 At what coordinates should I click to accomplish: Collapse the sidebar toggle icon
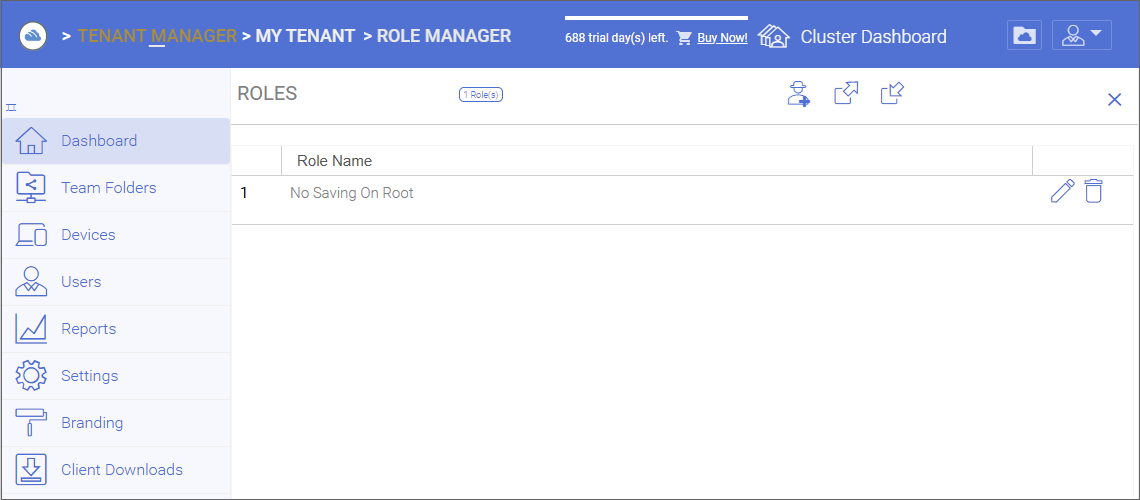point(11,108)
